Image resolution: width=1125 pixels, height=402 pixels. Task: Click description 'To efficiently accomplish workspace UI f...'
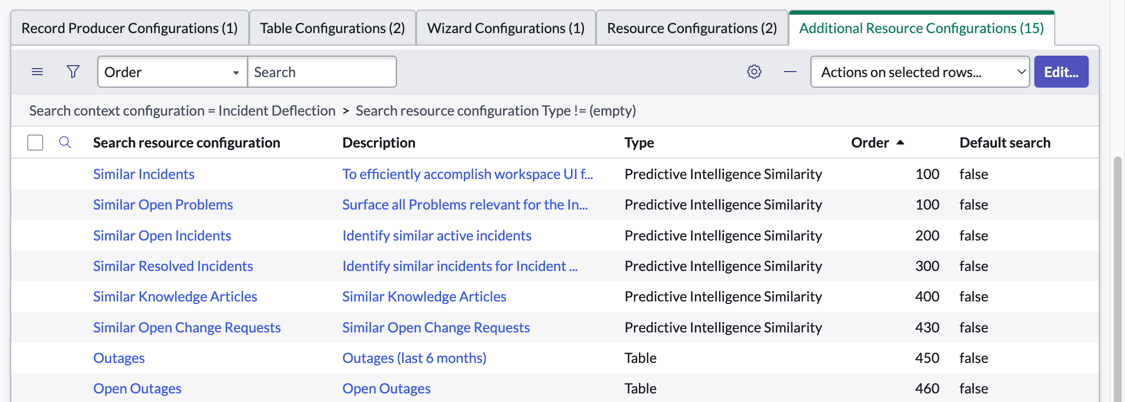pos(468,174)
